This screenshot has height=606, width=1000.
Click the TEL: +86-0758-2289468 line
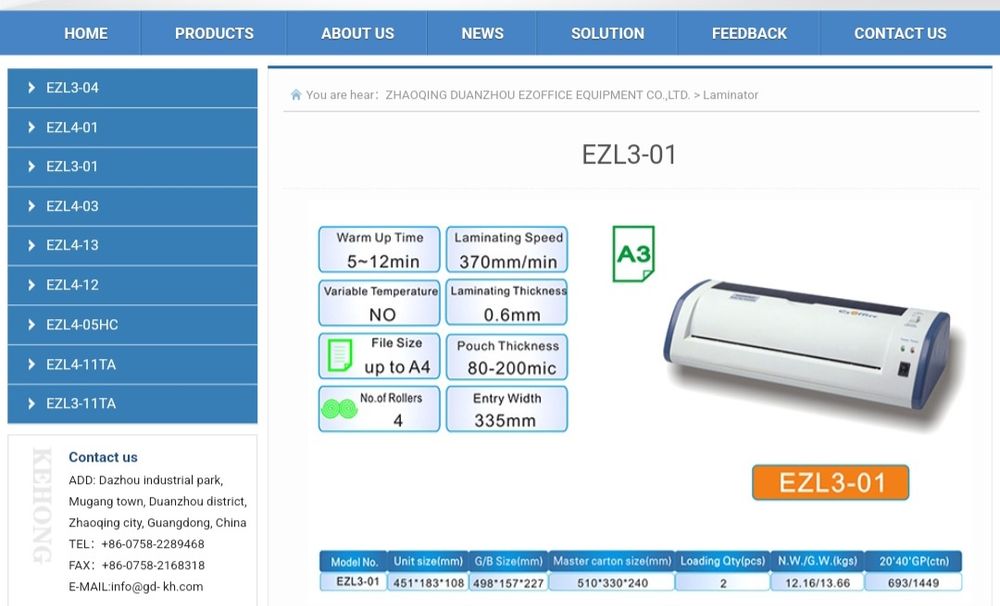(x=136, y=544)
